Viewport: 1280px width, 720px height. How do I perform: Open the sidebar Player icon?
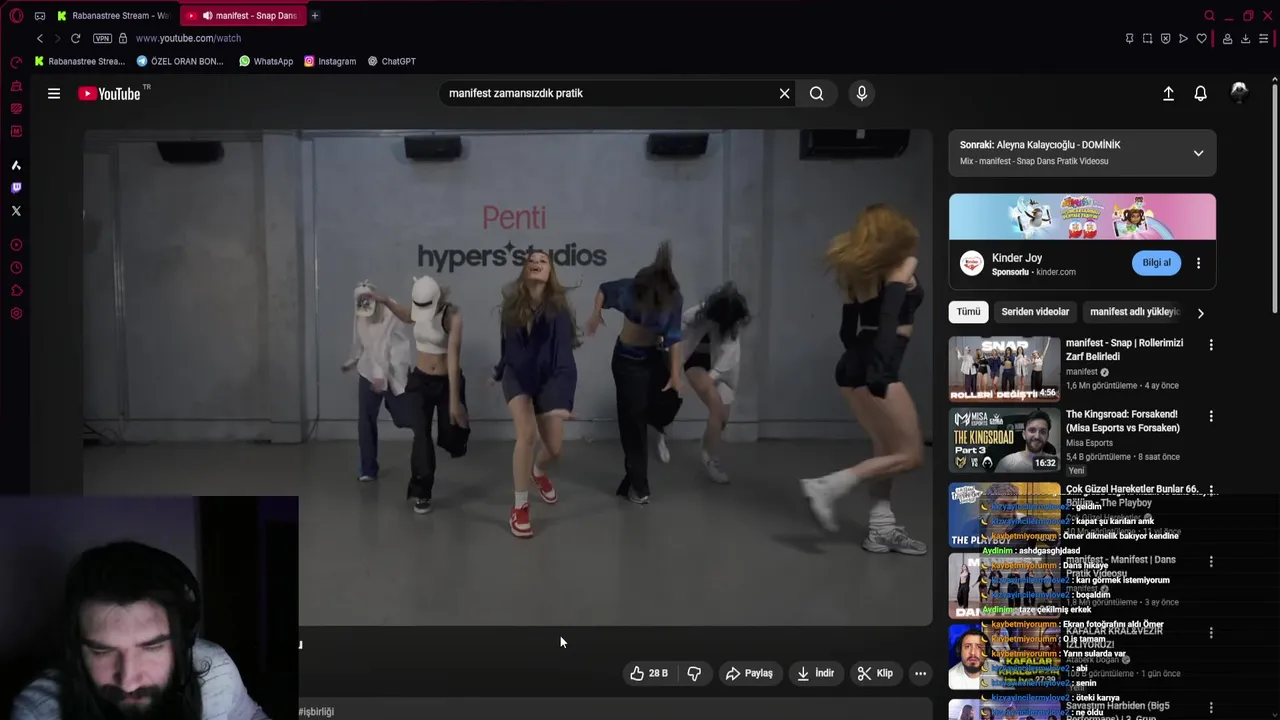[16, 245]
